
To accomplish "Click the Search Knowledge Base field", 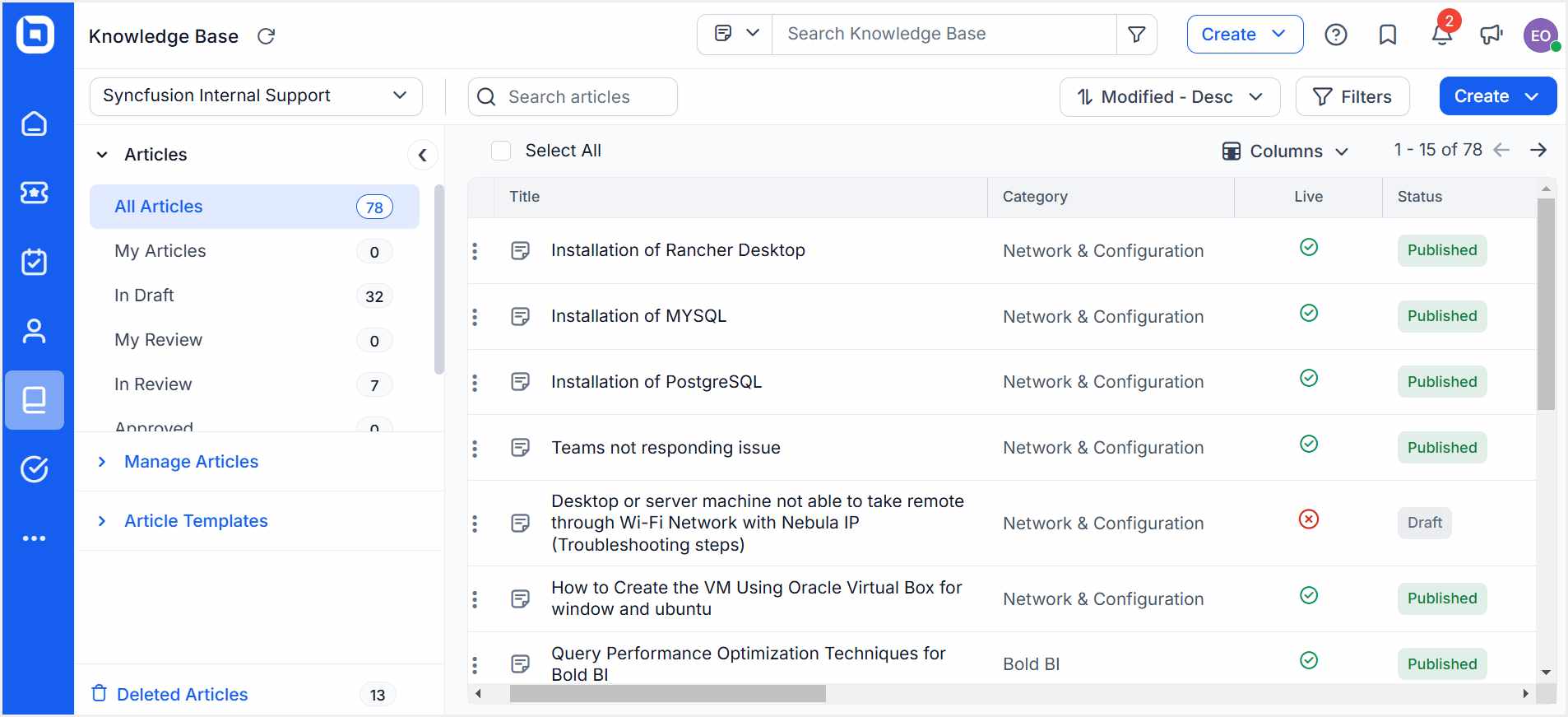I will pyautogui.click(x=944, y=35).
